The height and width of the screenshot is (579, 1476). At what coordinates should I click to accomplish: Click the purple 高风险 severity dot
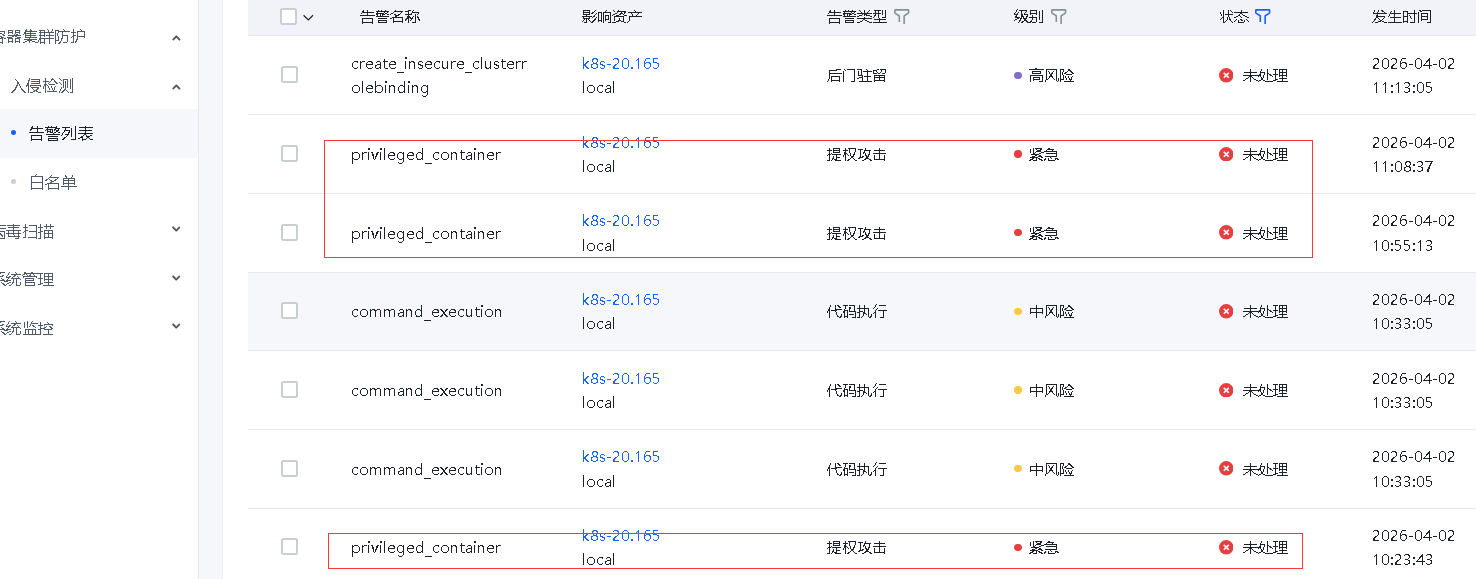click(x=1018, y=75)
